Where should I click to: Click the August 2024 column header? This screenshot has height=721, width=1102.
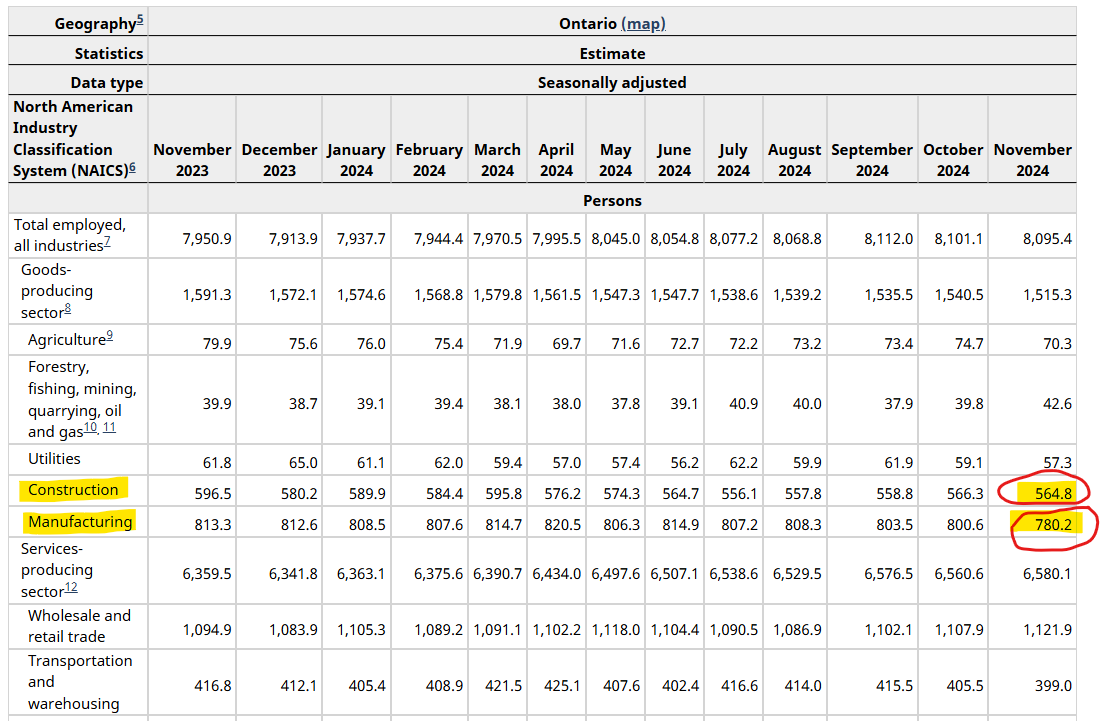tap(795, 160)
